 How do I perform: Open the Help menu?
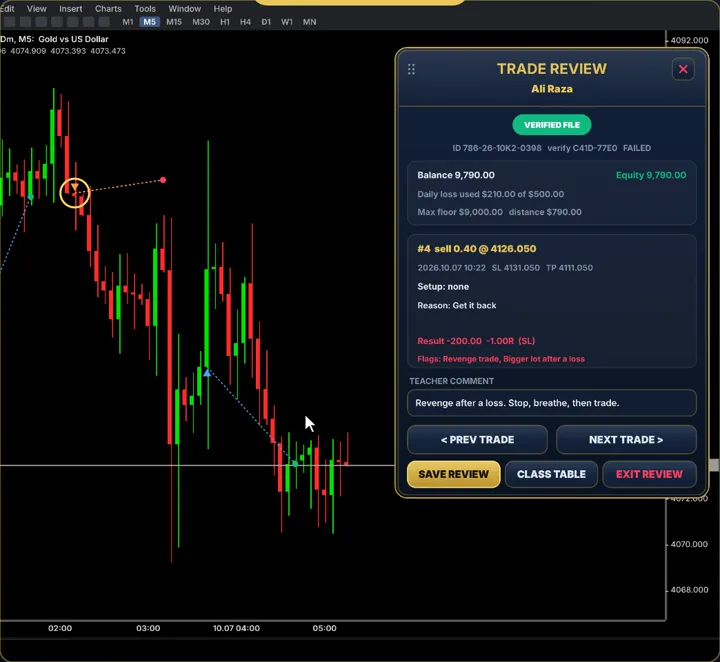pyautogui.click(x=223, y=9)
